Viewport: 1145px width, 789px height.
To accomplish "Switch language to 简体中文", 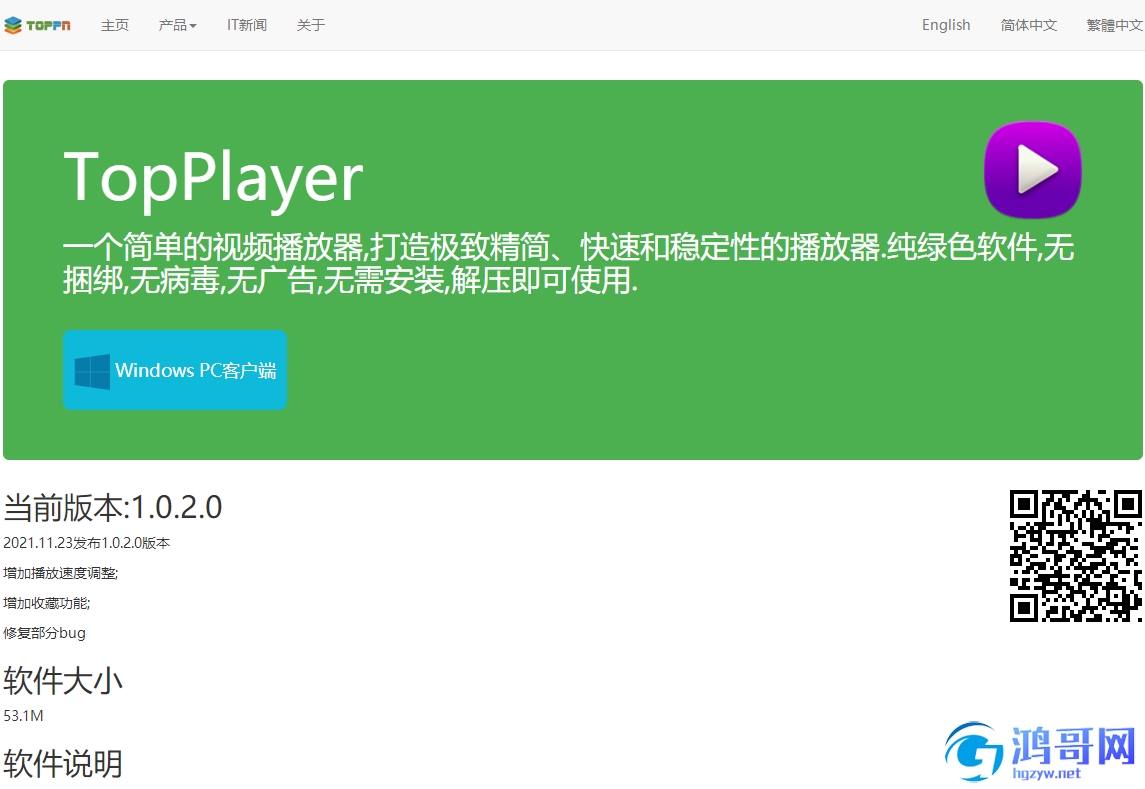I will coord(1028,26).
